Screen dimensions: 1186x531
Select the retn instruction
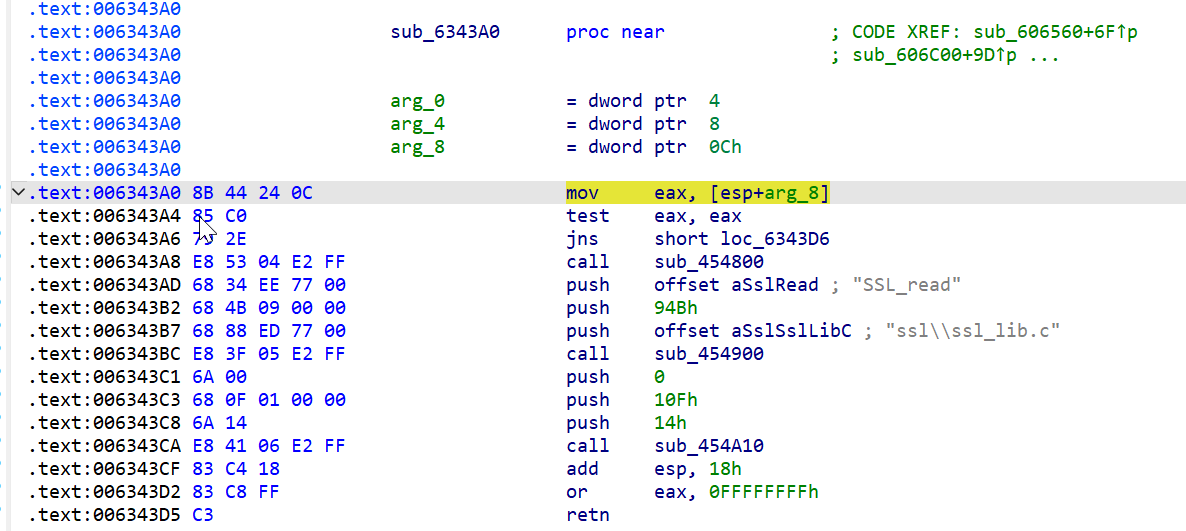(x=587, y=515)
